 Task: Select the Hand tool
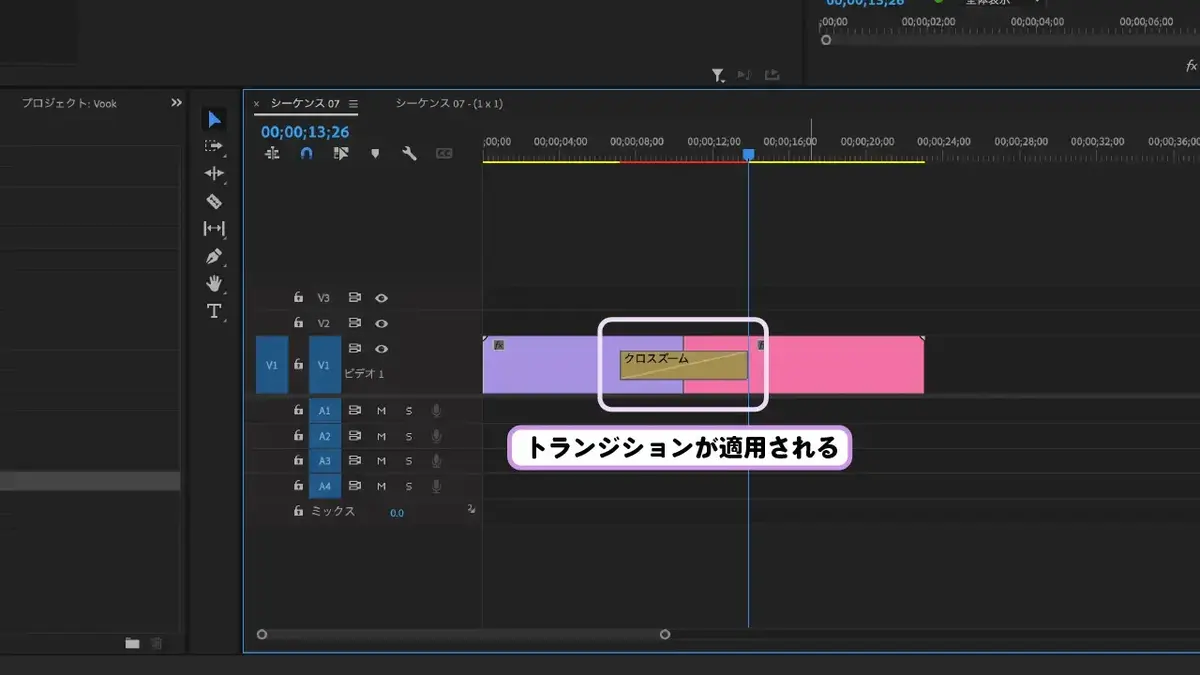(x=214, y=284)
